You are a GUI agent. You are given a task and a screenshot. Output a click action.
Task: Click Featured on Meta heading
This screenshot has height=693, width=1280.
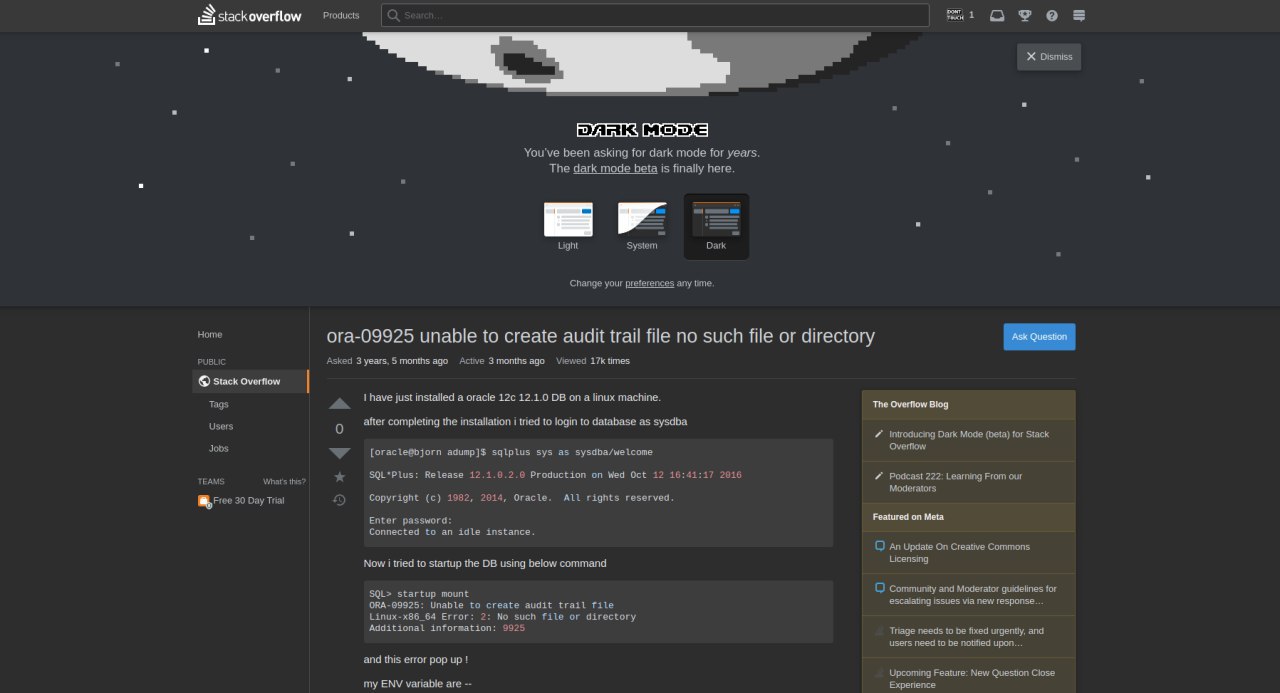click(x=908, y=516)
